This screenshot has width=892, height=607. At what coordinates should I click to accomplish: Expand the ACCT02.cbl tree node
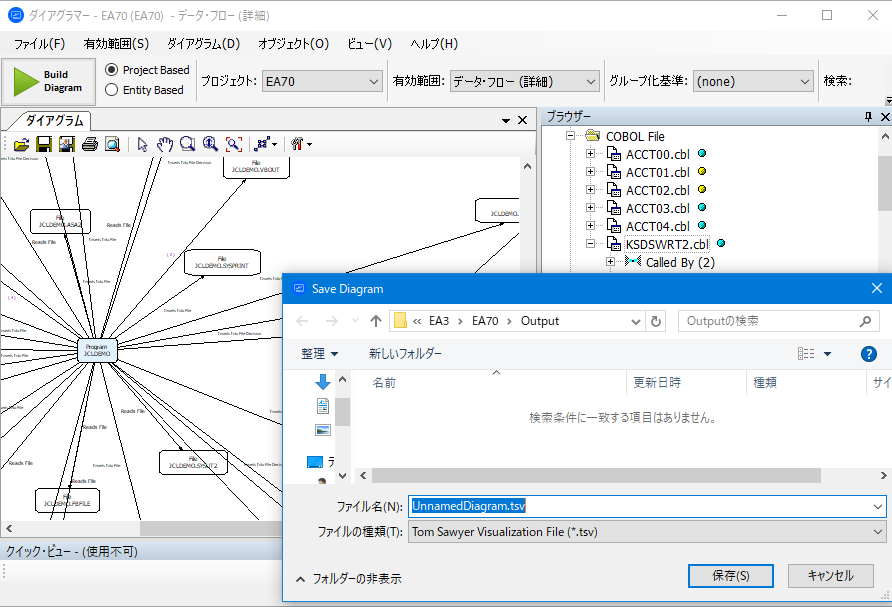[590, 189]
